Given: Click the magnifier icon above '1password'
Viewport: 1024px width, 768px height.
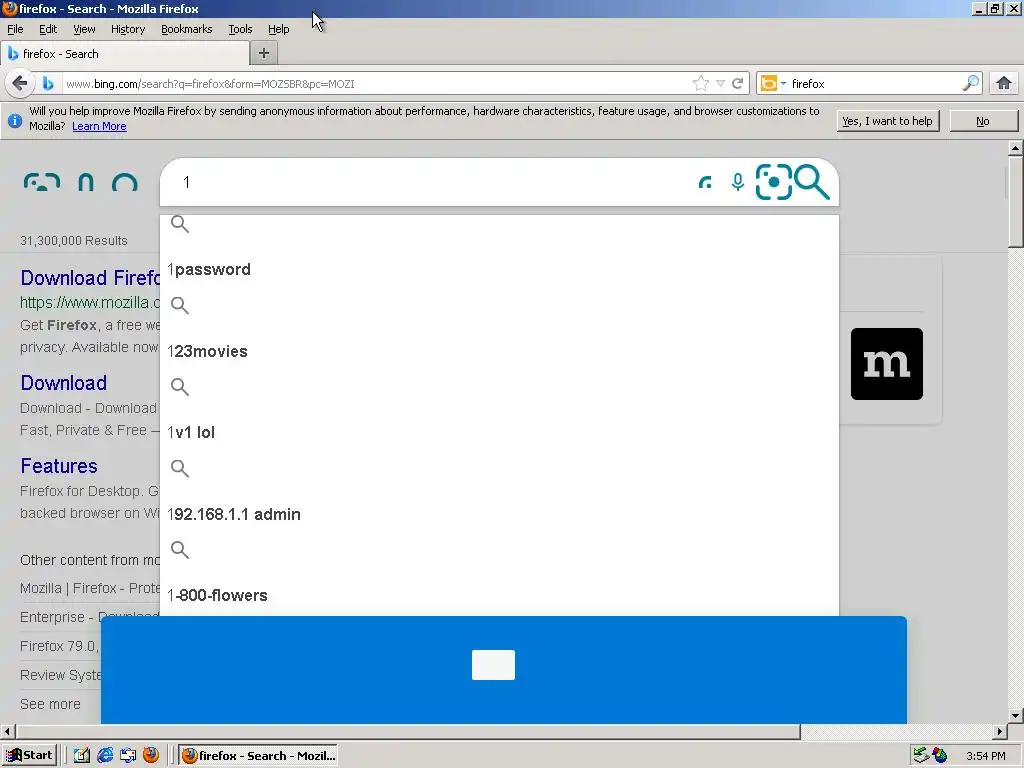Looking at the screenshot, I should click(x=180, y=224).
